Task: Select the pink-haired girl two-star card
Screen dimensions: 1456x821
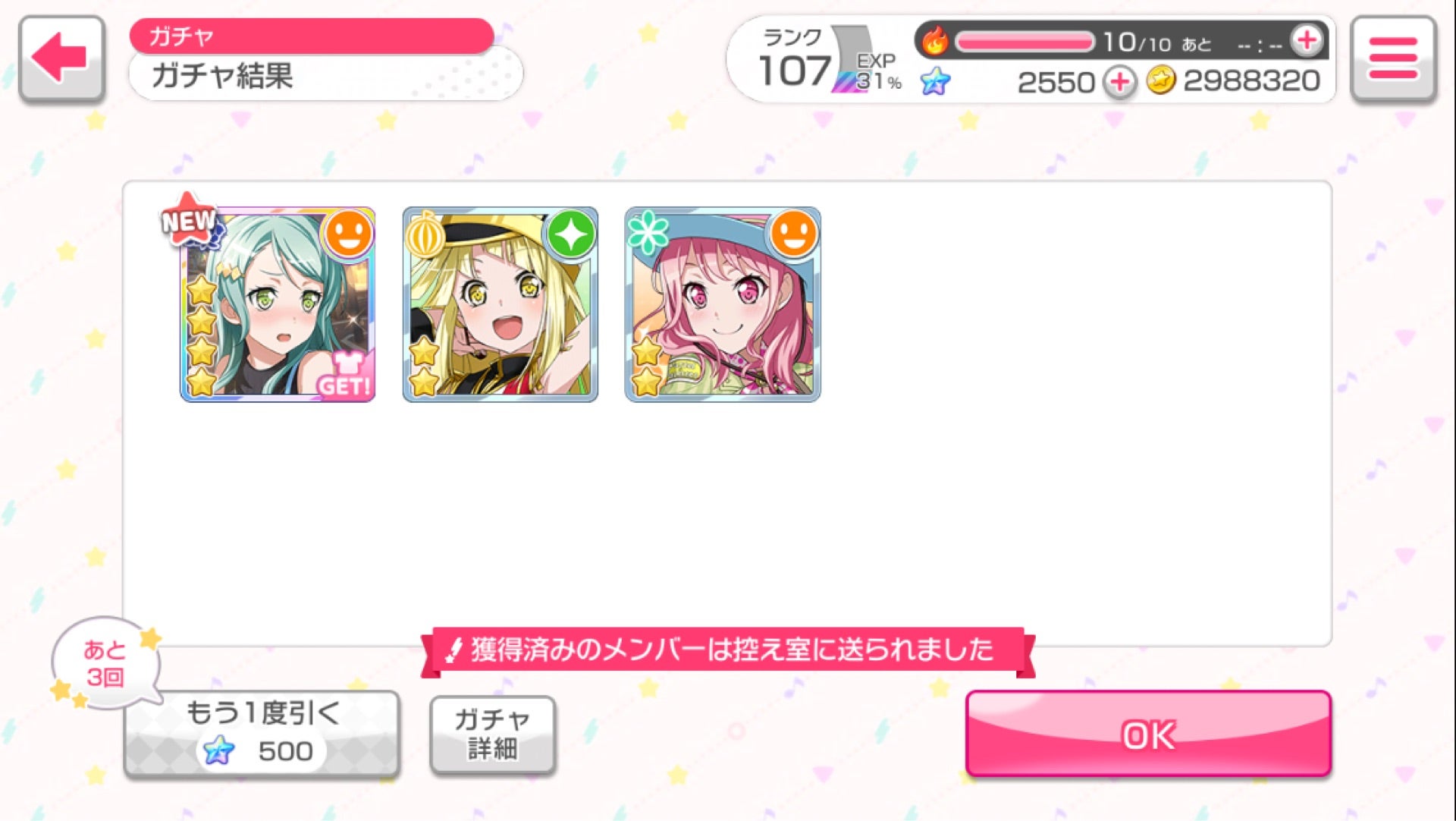Action: [723, 304]
